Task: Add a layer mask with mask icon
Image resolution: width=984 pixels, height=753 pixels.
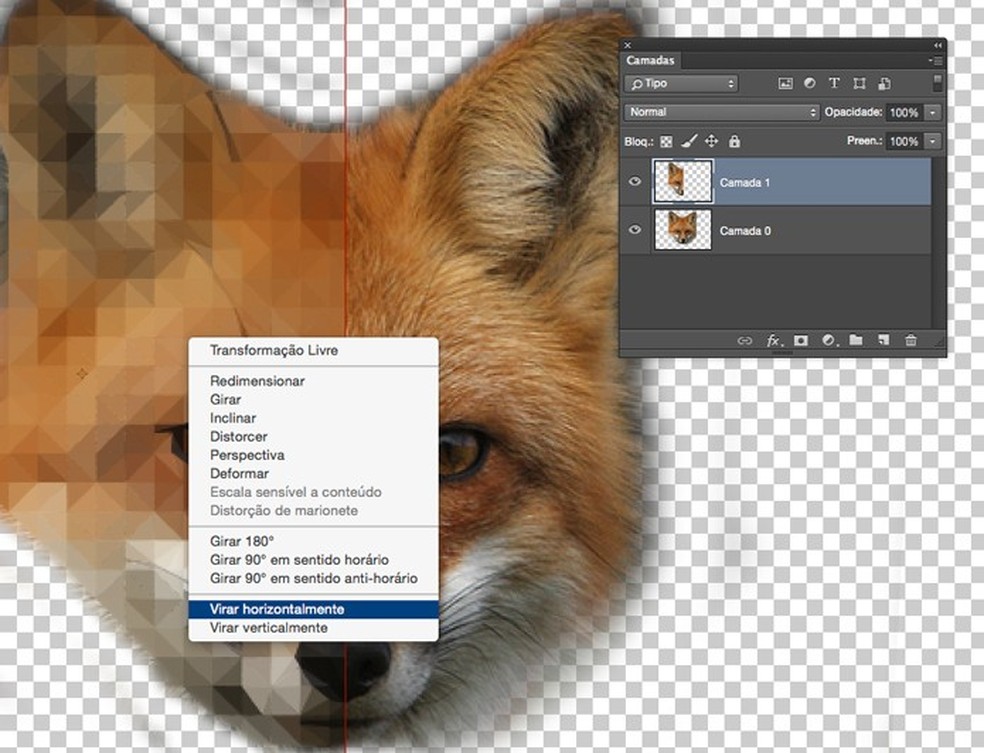Action: point(801,341)
